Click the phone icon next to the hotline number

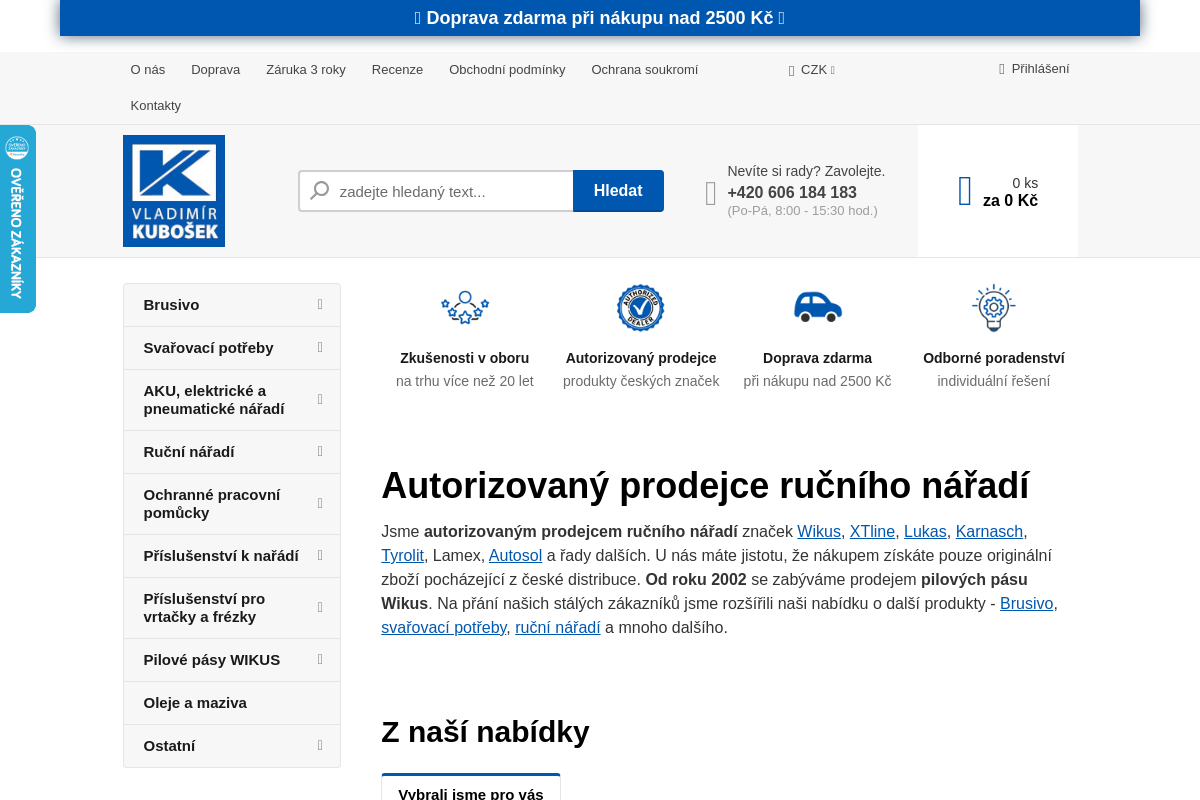[x=710, y=192]
